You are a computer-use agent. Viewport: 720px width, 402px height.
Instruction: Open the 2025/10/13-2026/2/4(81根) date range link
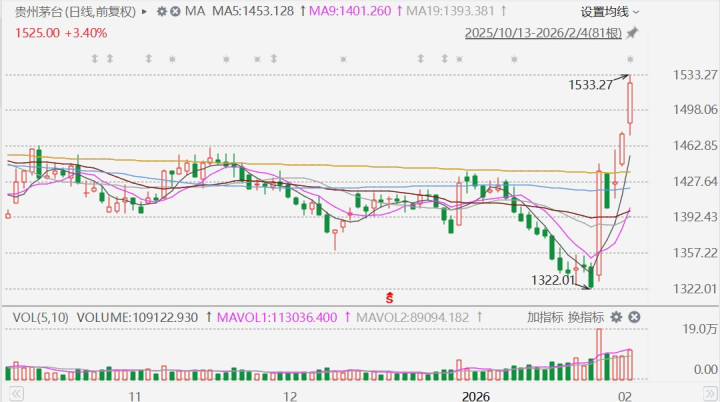(543, 33)
